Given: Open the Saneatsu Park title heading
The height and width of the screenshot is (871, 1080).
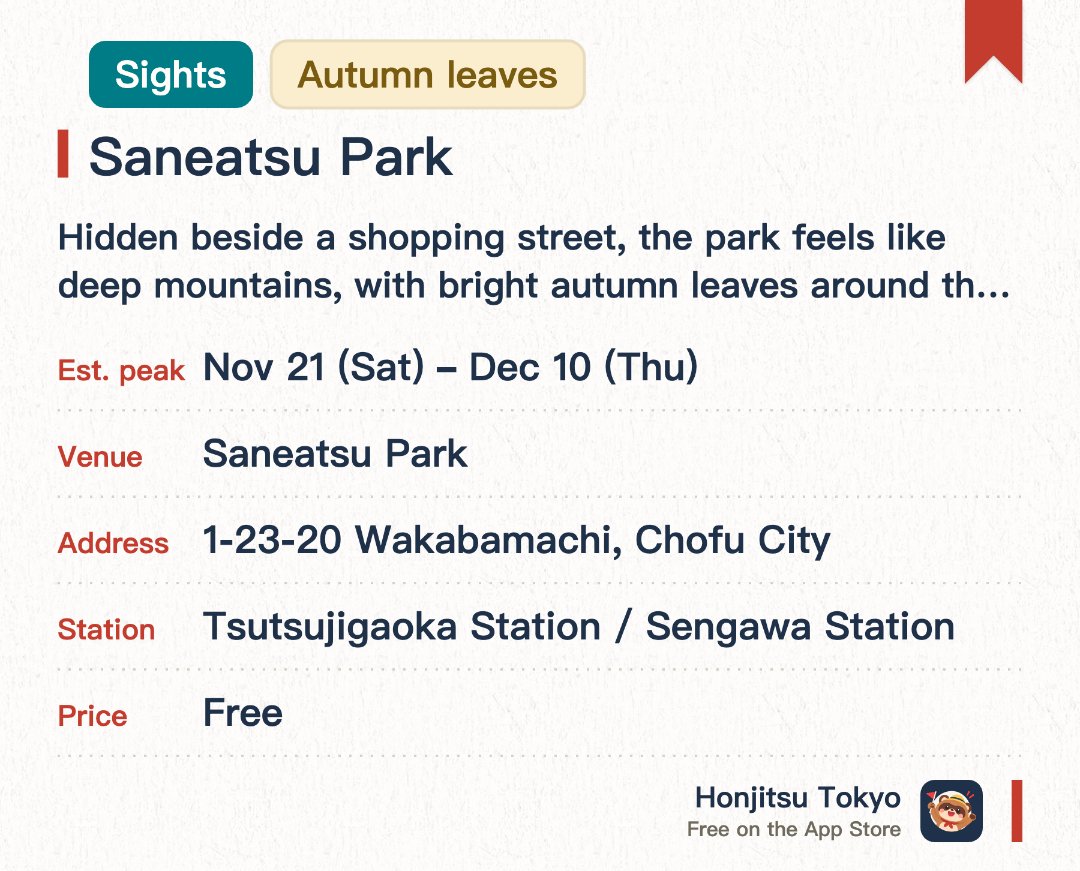Looking at the screenshot, I should click(271, 157).
